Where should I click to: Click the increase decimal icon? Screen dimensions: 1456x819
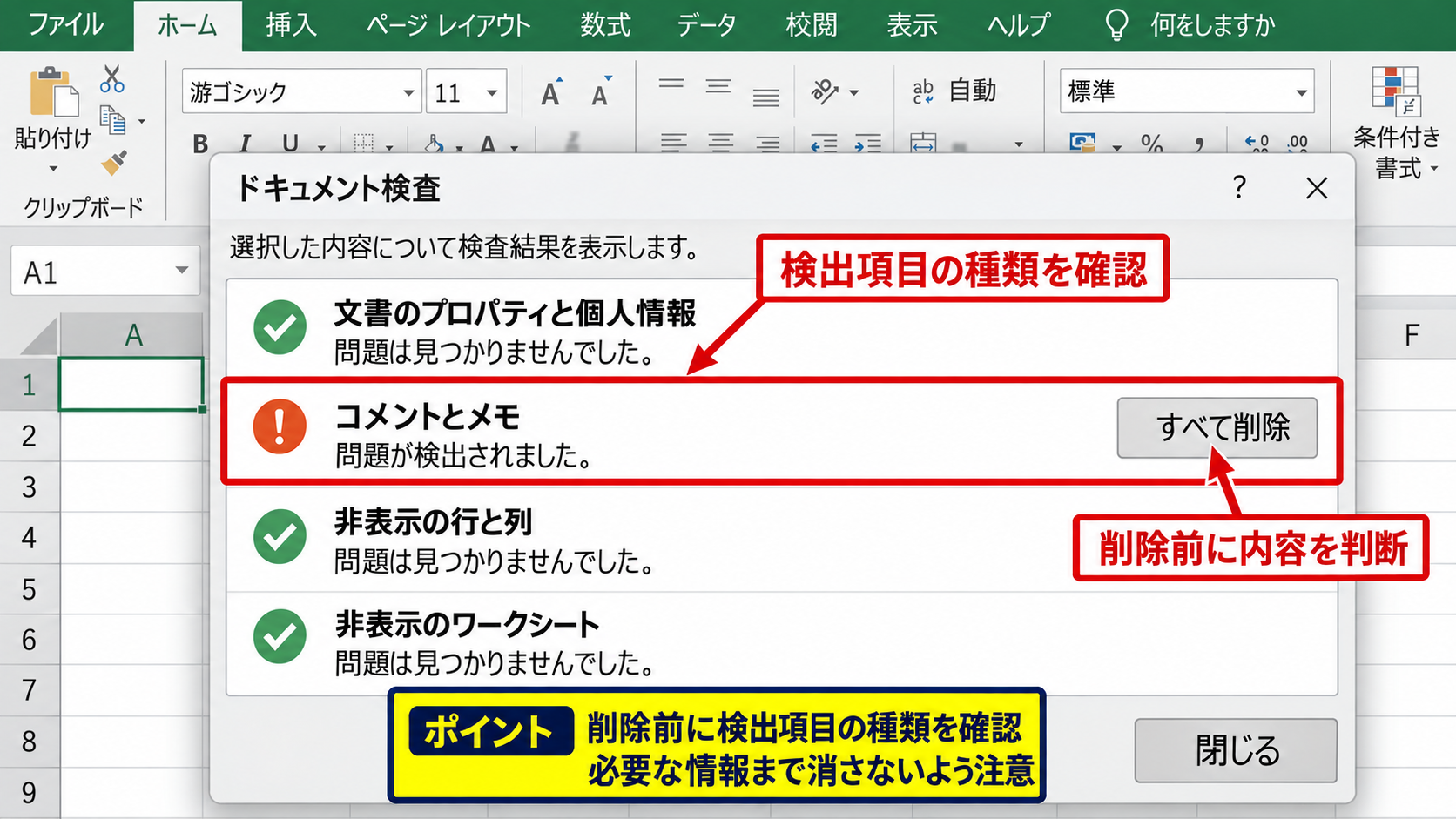tap(1257, 143)
